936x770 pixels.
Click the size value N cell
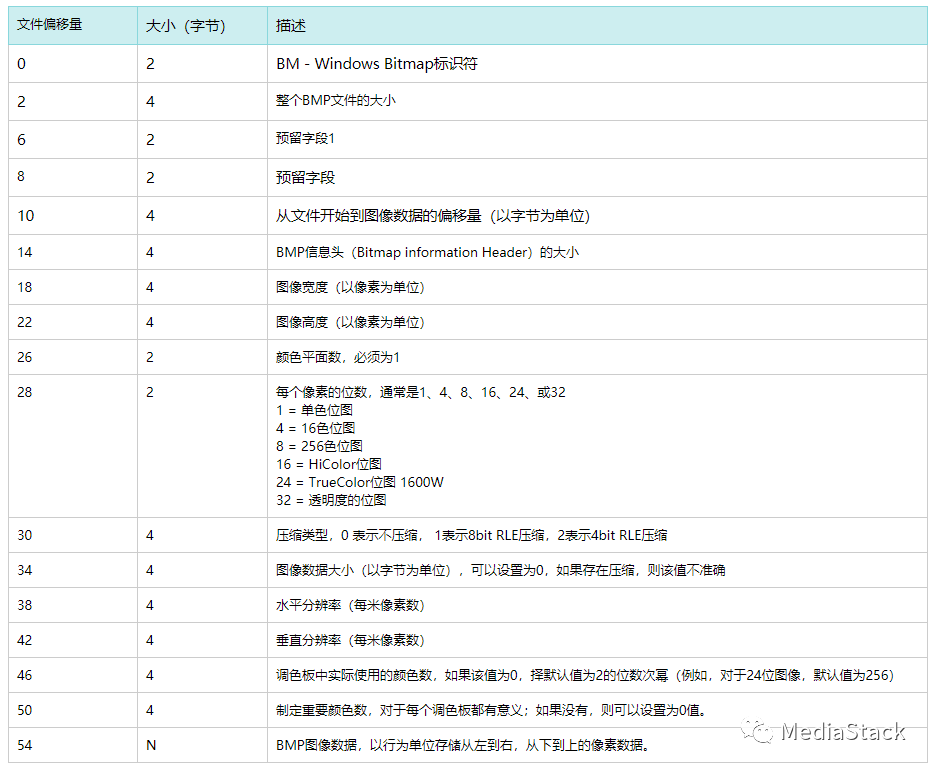[151, 745]
